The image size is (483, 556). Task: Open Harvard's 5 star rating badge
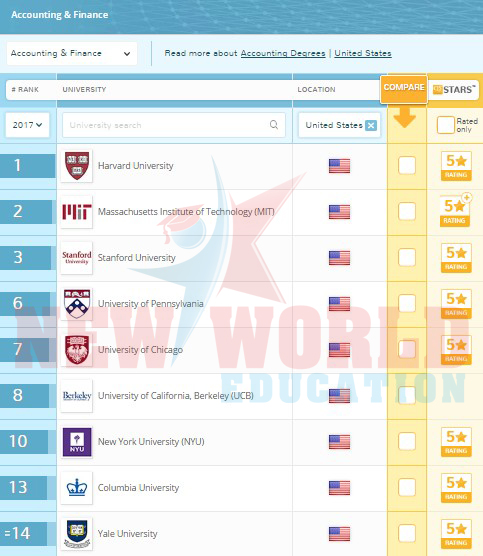pos(456,166)
